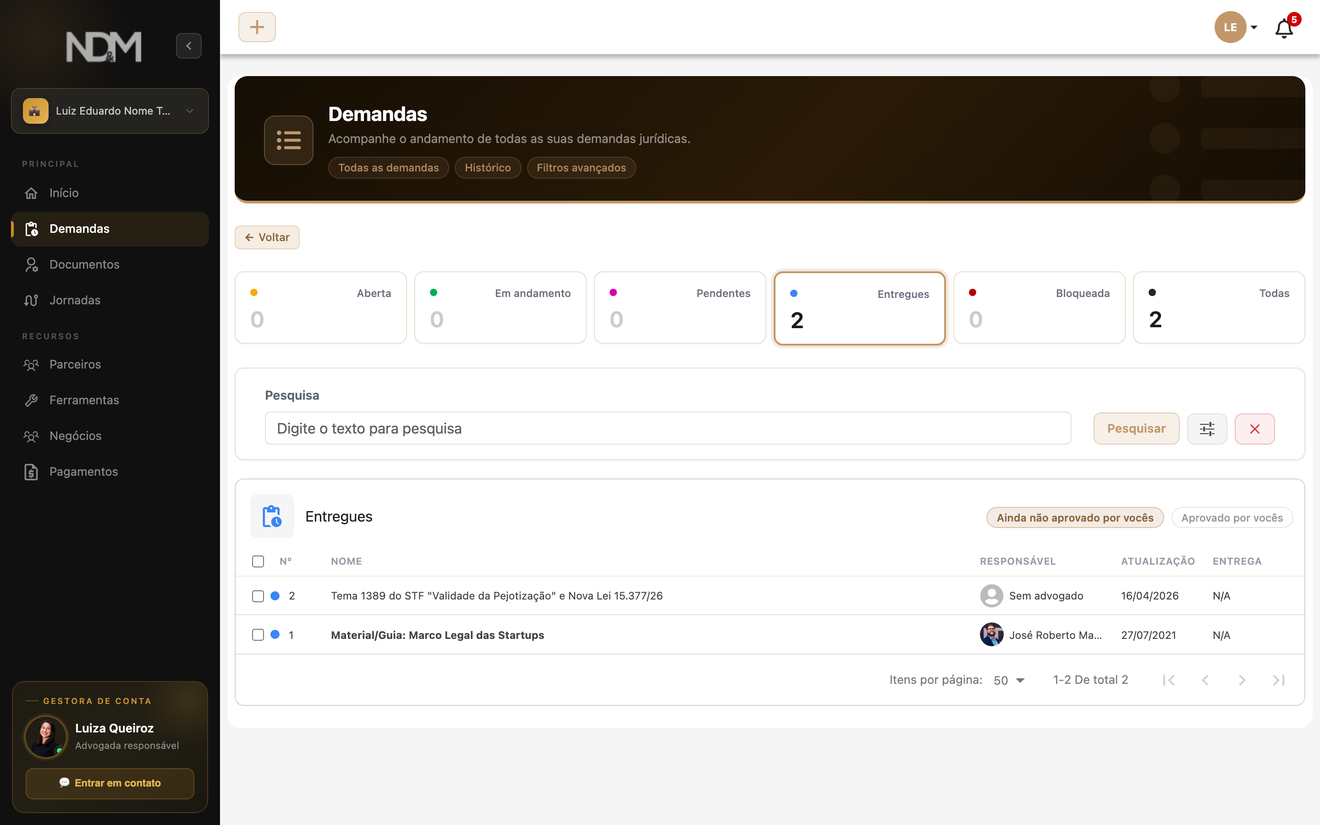Click the Demandas list icon in header banner
The height and width of the screenshot is (825, 1320).
pos(289,140)
